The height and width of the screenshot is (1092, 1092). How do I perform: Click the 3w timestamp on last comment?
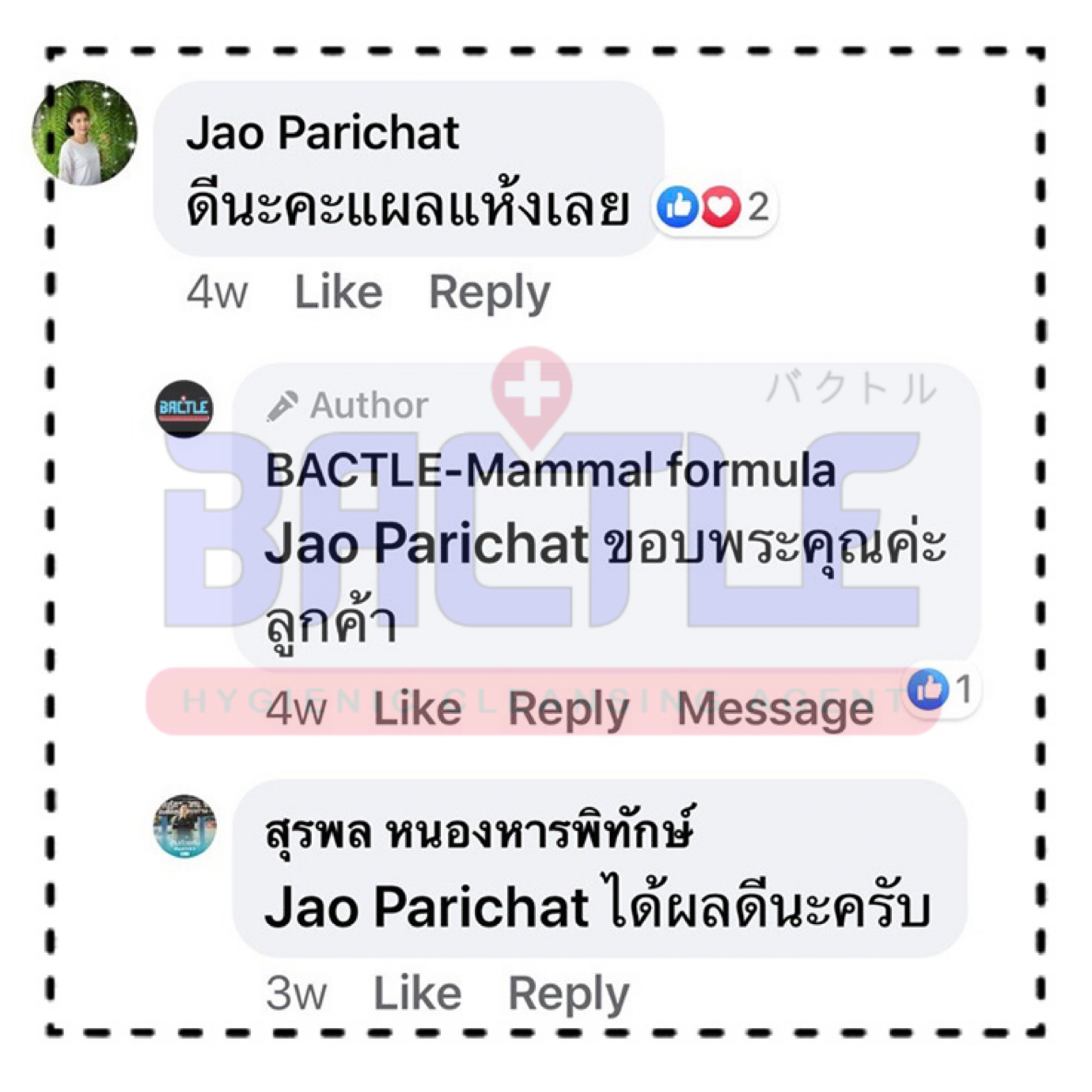296,994
